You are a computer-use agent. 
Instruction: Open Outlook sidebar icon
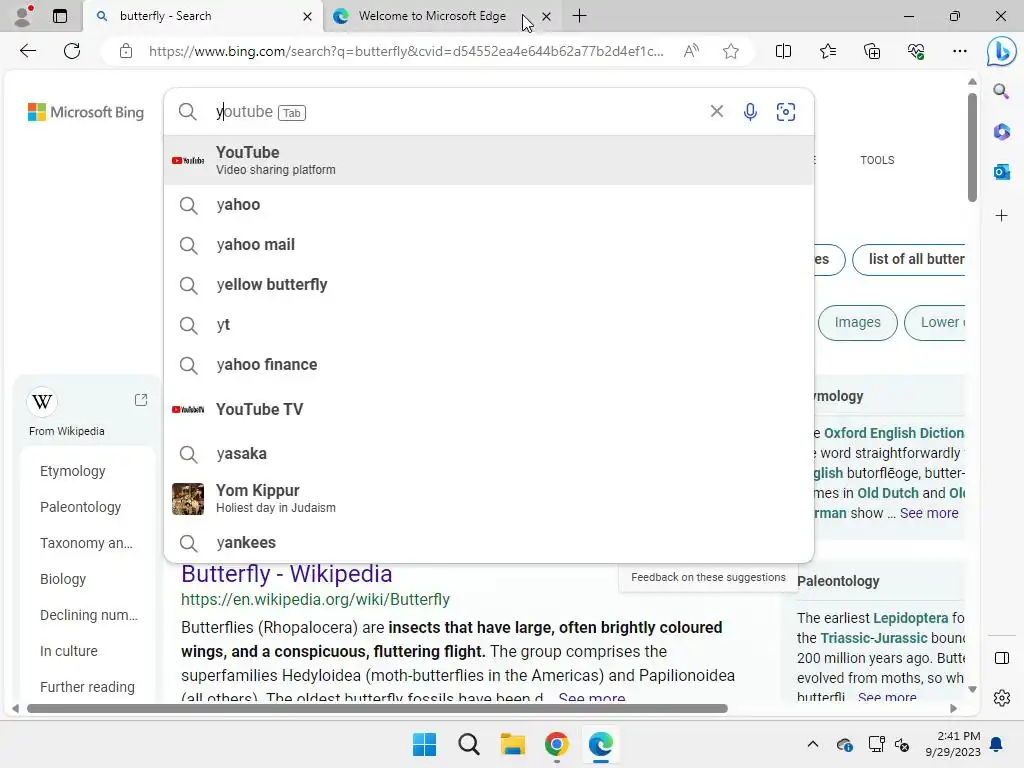pyautogui.click(x=1001, y=172)
